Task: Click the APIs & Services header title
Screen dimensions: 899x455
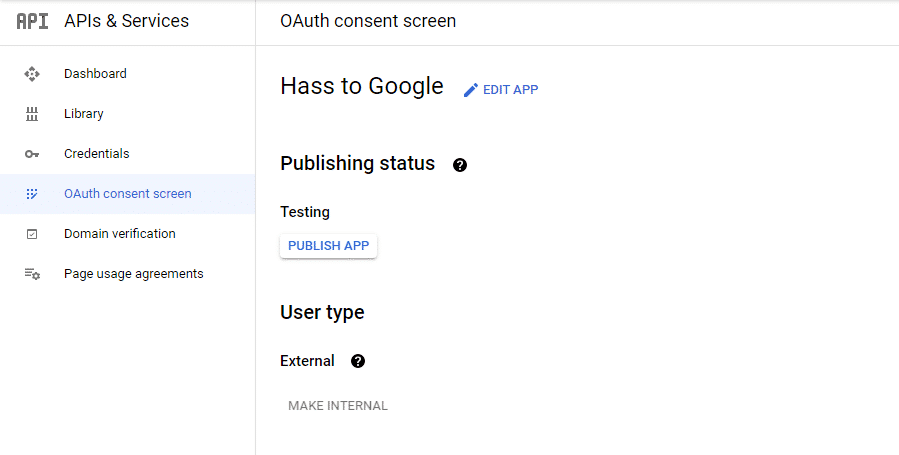Action: [x=126, y=21]
